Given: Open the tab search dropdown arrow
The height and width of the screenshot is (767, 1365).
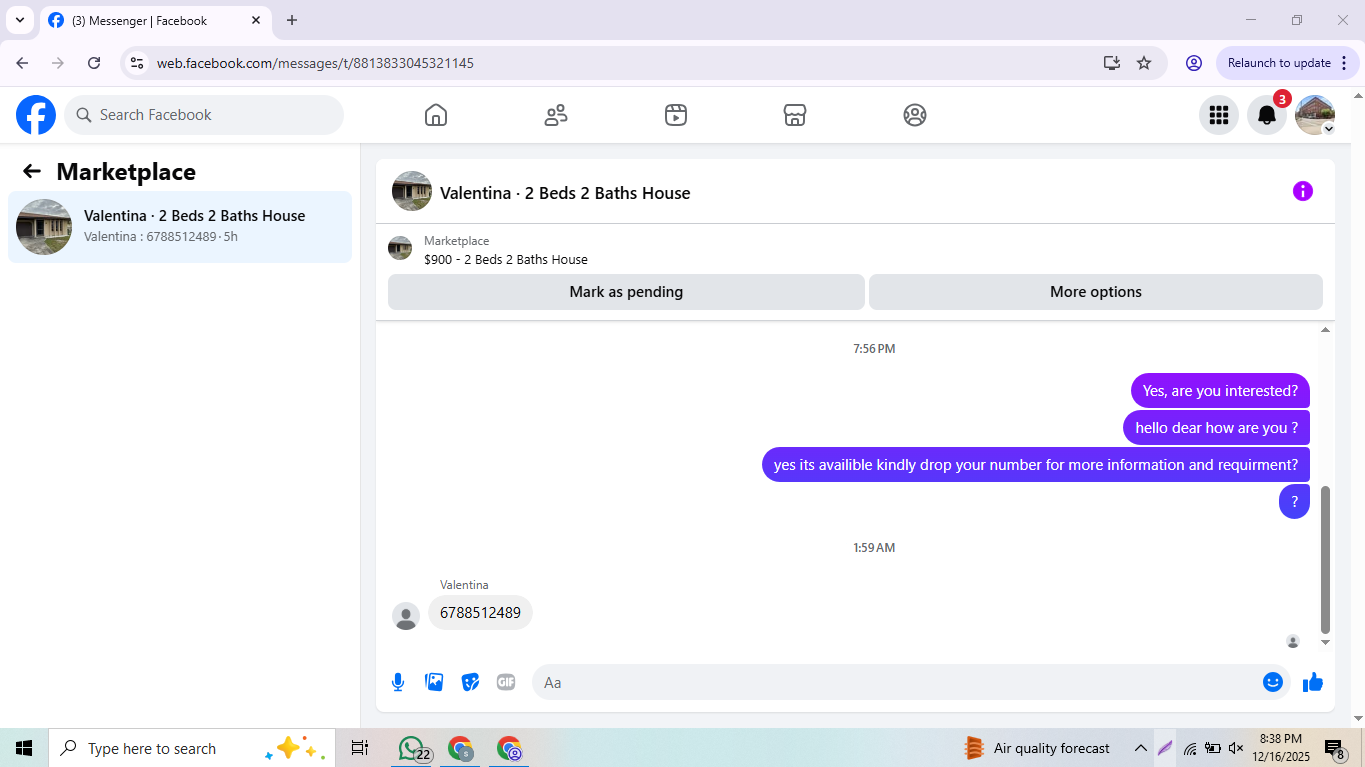Looking at the screenshot, I should click(20, 20).
